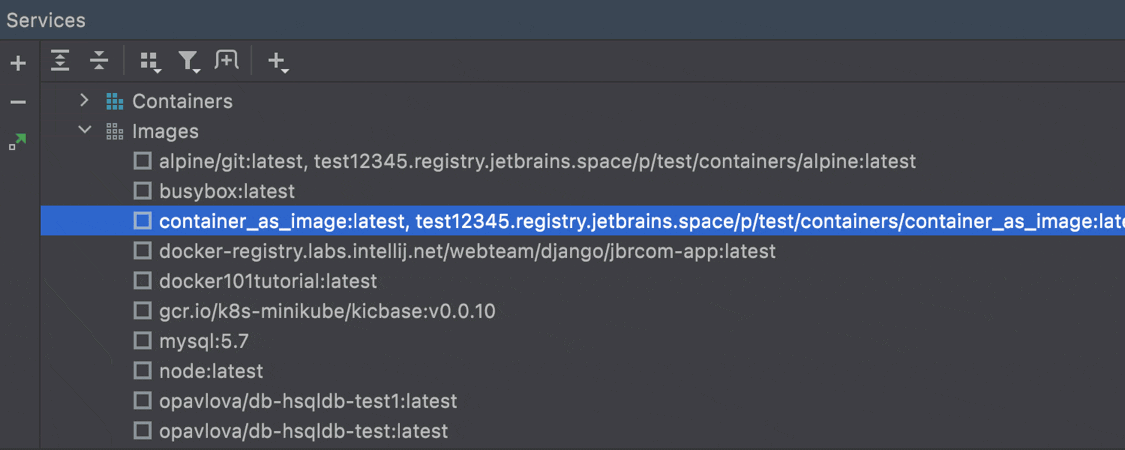1125x450 pixels.
Task: Click the Open in New Tab icon
Action: click(227, 61)
